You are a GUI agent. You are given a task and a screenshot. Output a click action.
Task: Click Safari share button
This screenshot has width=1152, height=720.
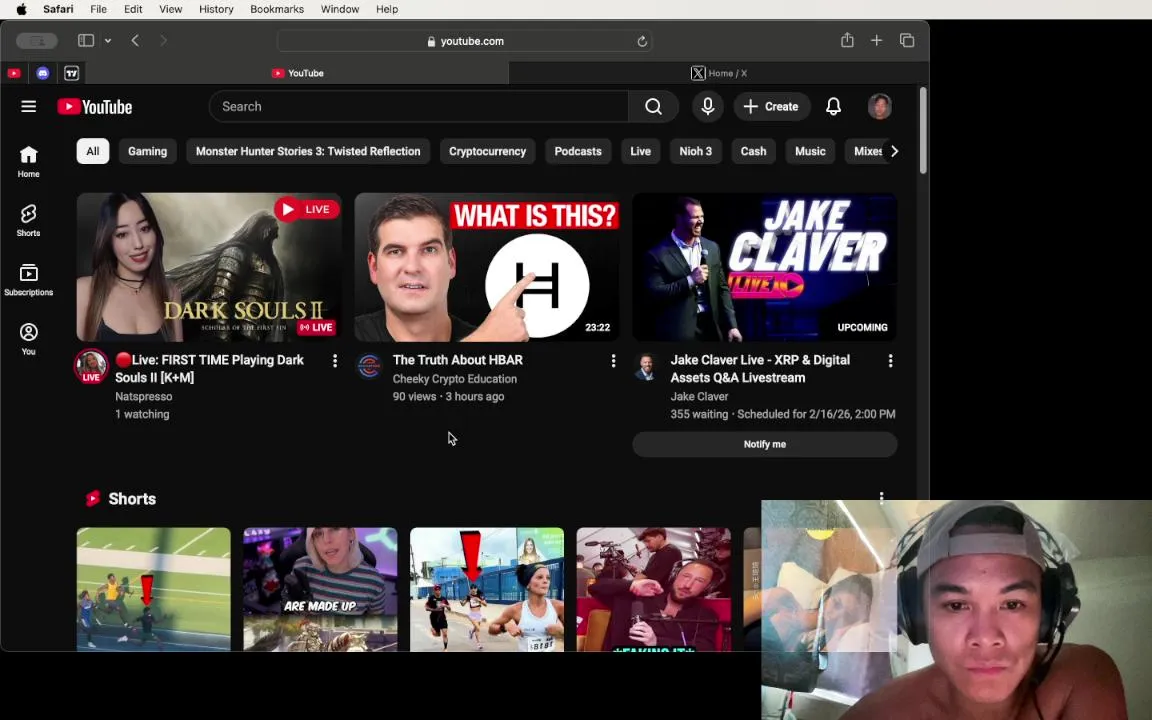point(847,40)
